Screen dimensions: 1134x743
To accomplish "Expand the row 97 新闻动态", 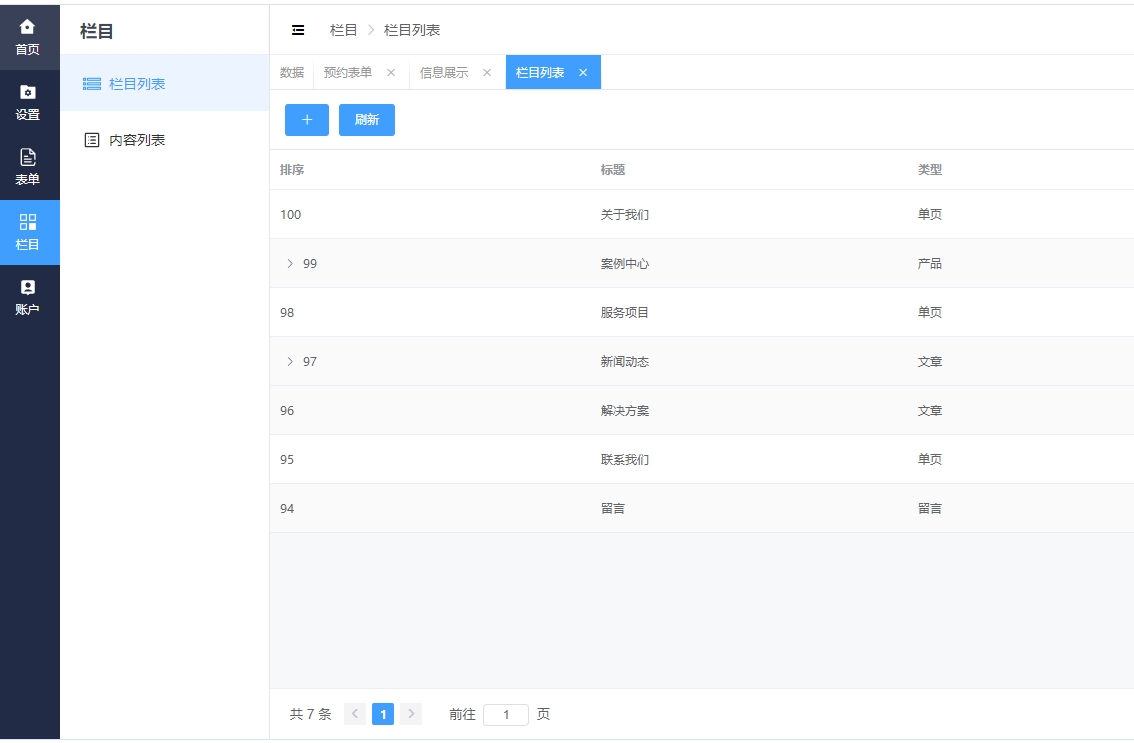I will point(290,362).
